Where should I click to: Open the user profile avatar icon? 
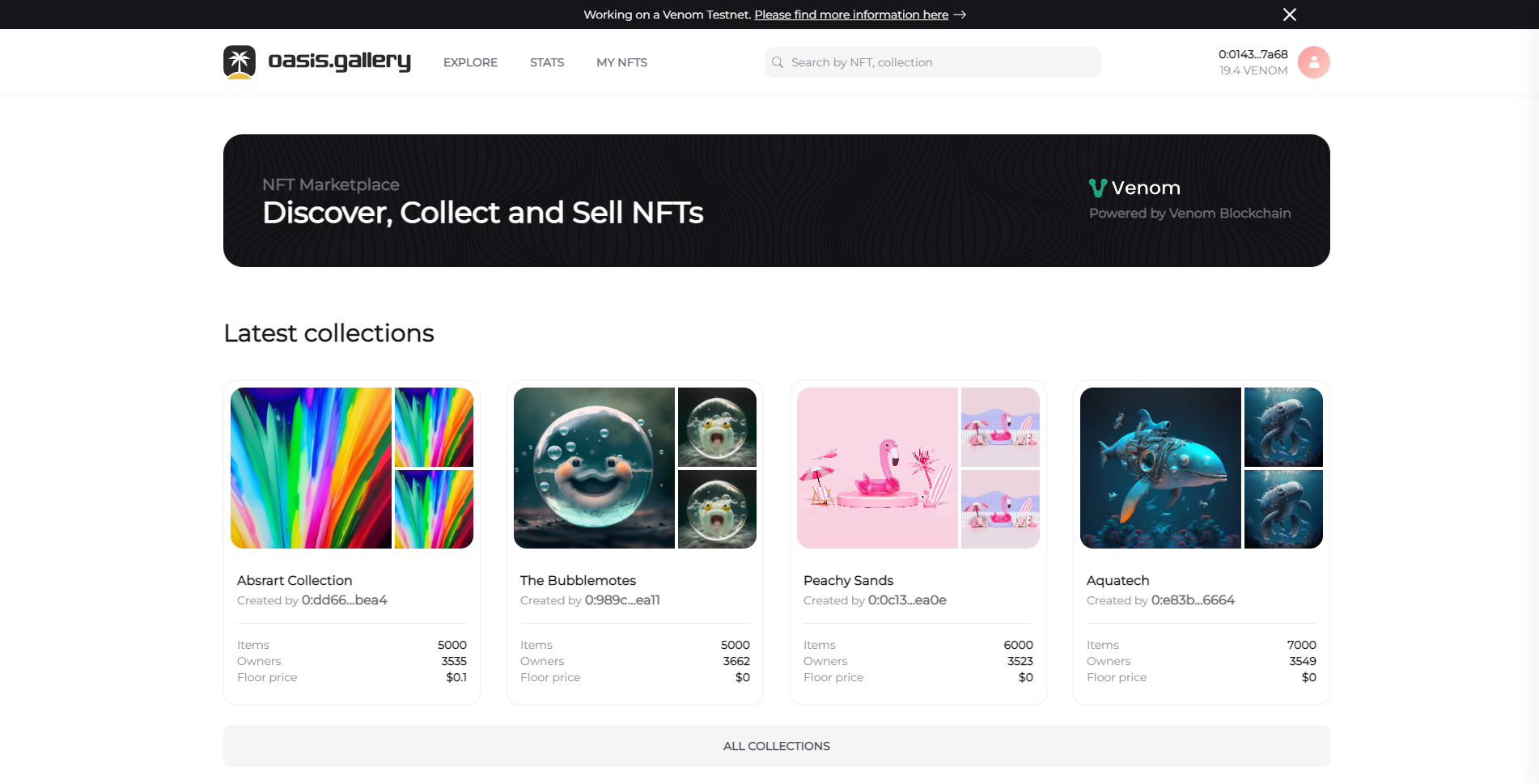tap(1313, 62)
